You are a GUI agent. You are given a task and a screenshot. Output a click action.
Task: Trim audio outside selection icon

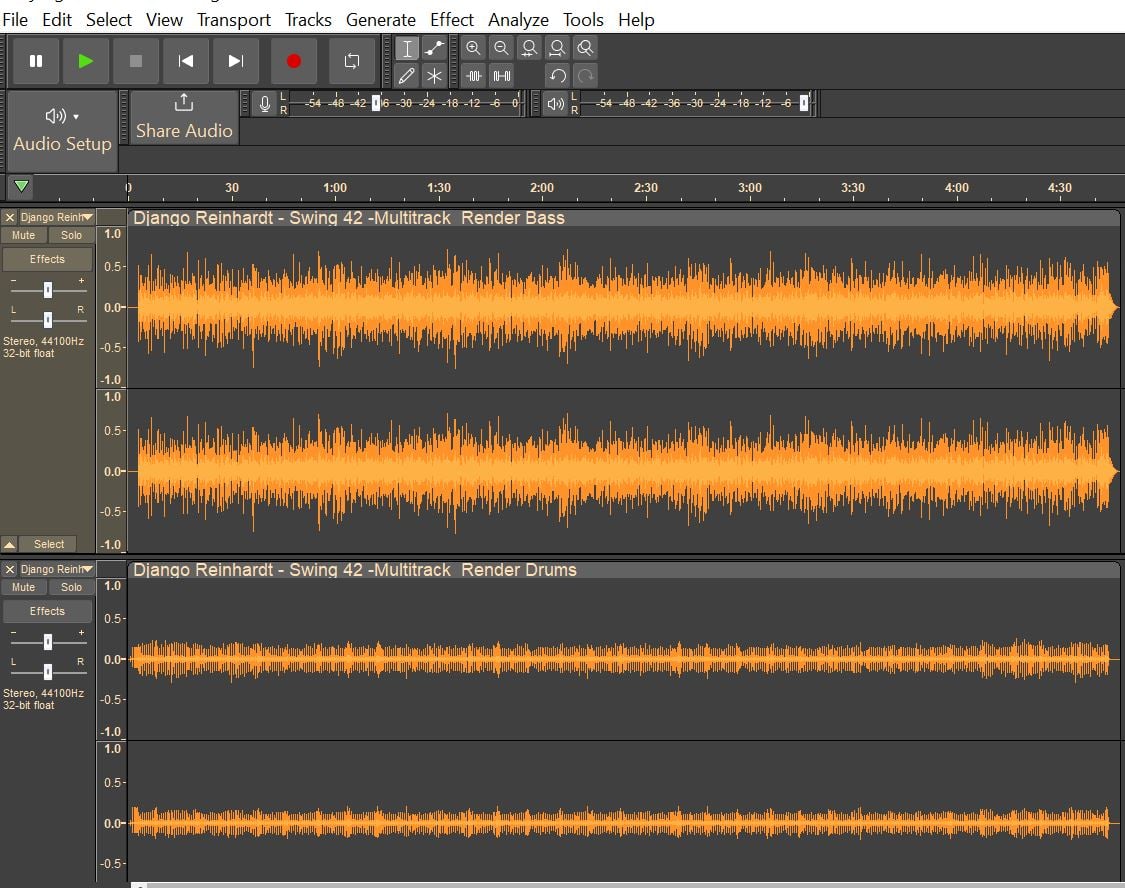[x=474, y=75]
